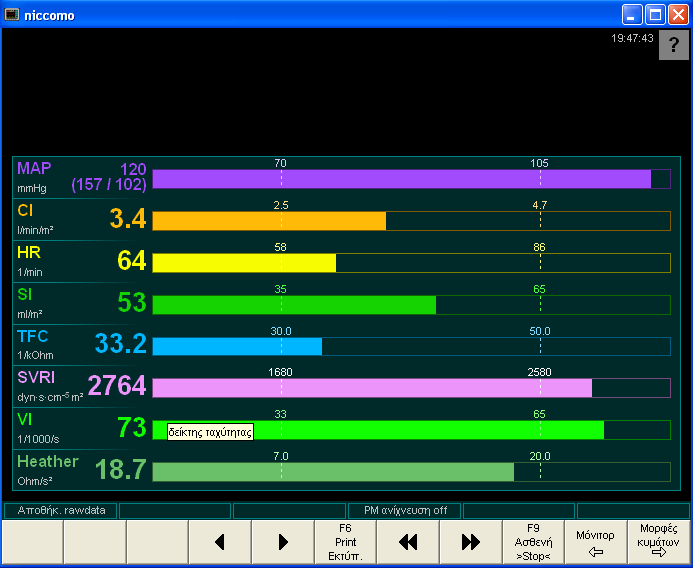693x568 pixels.
Task: Minimize the niccomo window
Action: click(632, 15)
